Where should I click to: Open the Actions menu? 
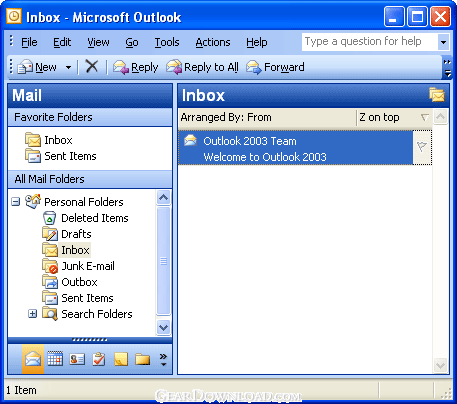213,42
